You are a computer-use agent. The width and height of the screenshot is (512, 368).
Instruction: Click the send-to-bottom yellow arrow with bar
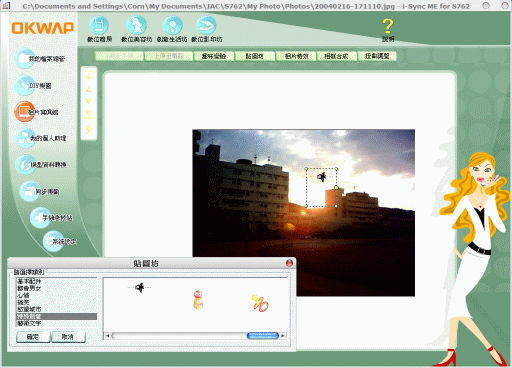pyautogui.click(x=88, y=114)
